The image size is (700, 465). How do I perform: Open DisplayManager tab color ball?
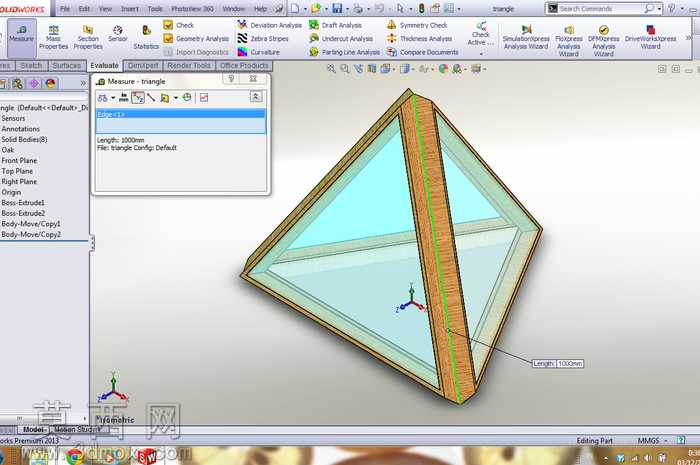coord(50,83)
